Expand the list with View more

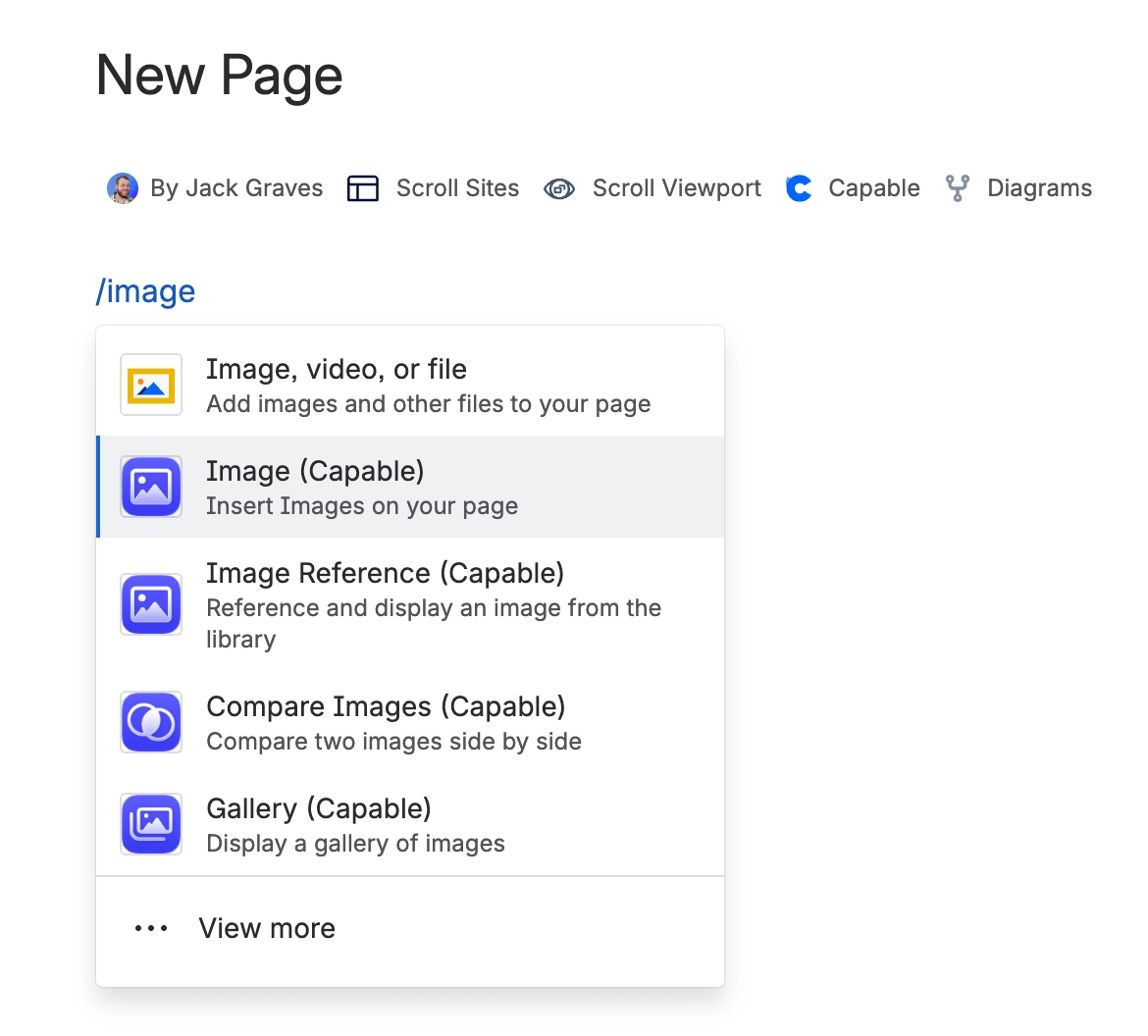[x=266, y=928]
